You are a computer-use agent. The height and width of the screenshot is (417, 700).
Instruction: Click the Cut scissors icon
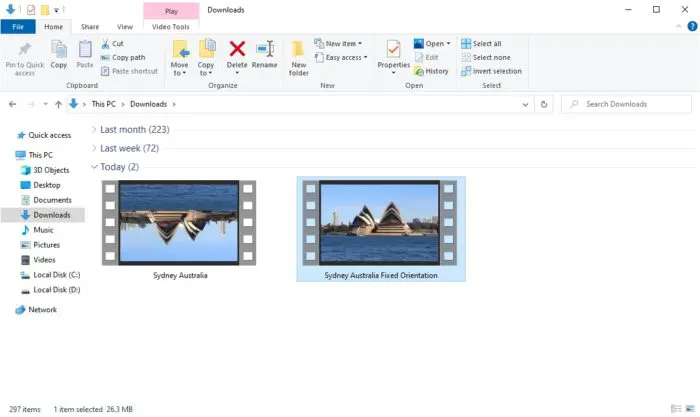(x=105, y=44)
